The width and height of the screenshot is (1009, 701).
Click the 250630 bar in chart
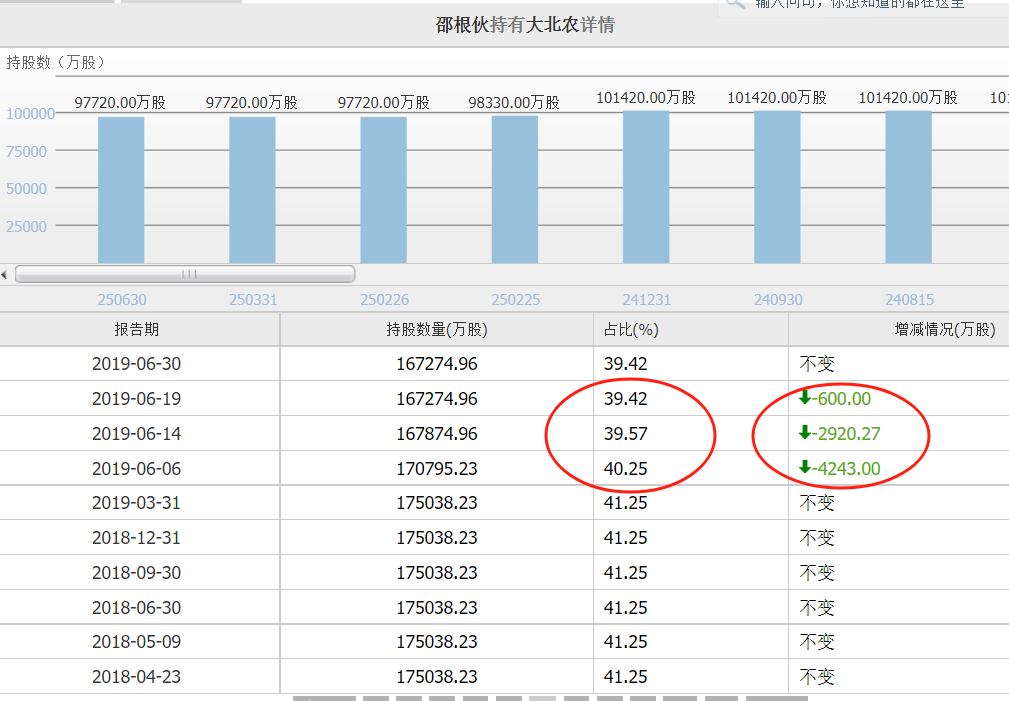(121, 190)
